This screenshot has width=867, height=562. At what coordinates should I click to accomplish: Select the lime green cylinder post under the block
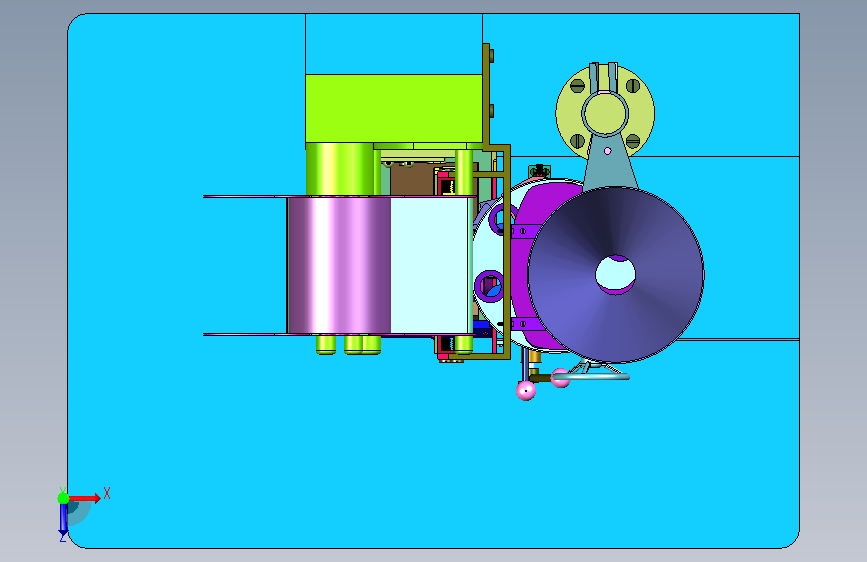340,169
